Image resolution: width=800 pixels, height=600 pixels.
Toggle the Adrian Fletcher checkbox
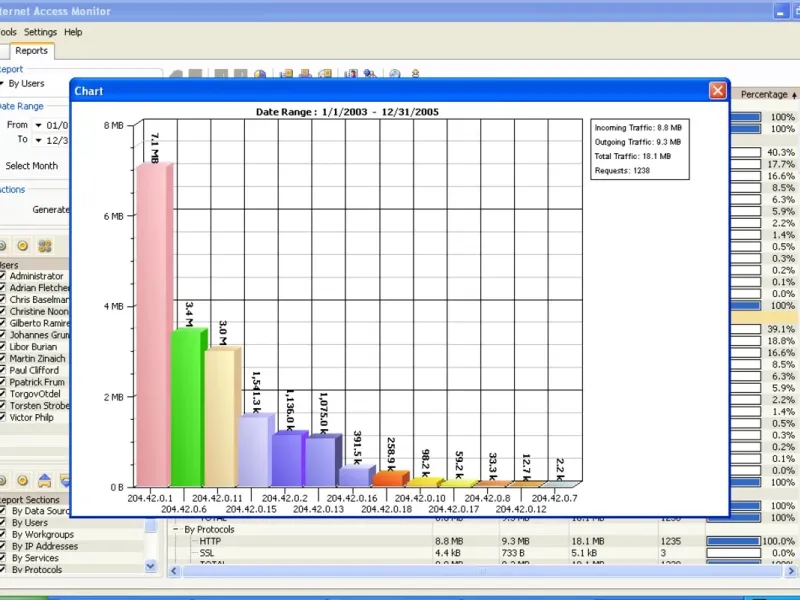click(2, 288)
